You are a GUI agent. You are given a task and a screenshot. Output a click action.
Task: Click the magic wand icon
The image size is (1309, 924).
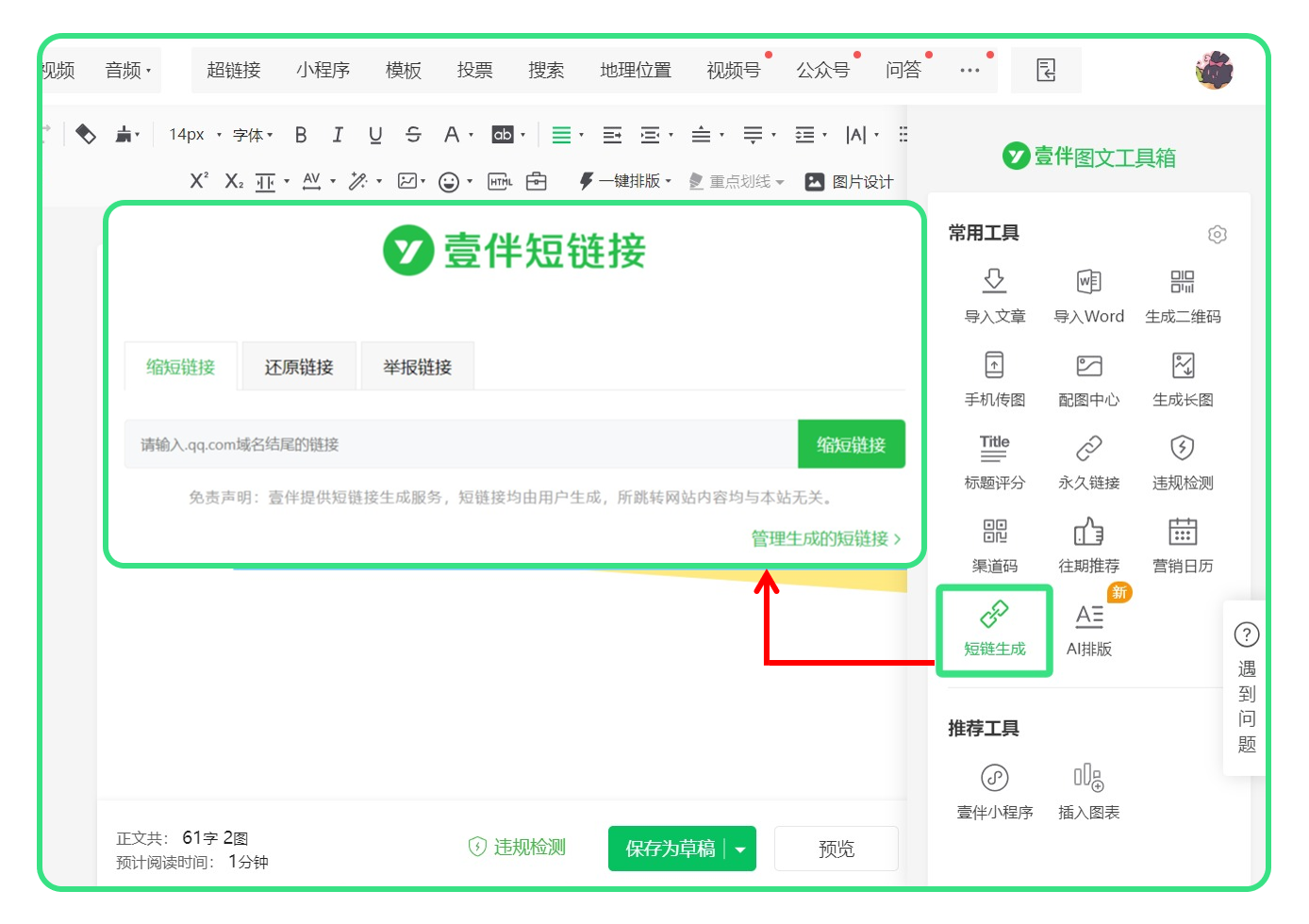pos(357,181)
